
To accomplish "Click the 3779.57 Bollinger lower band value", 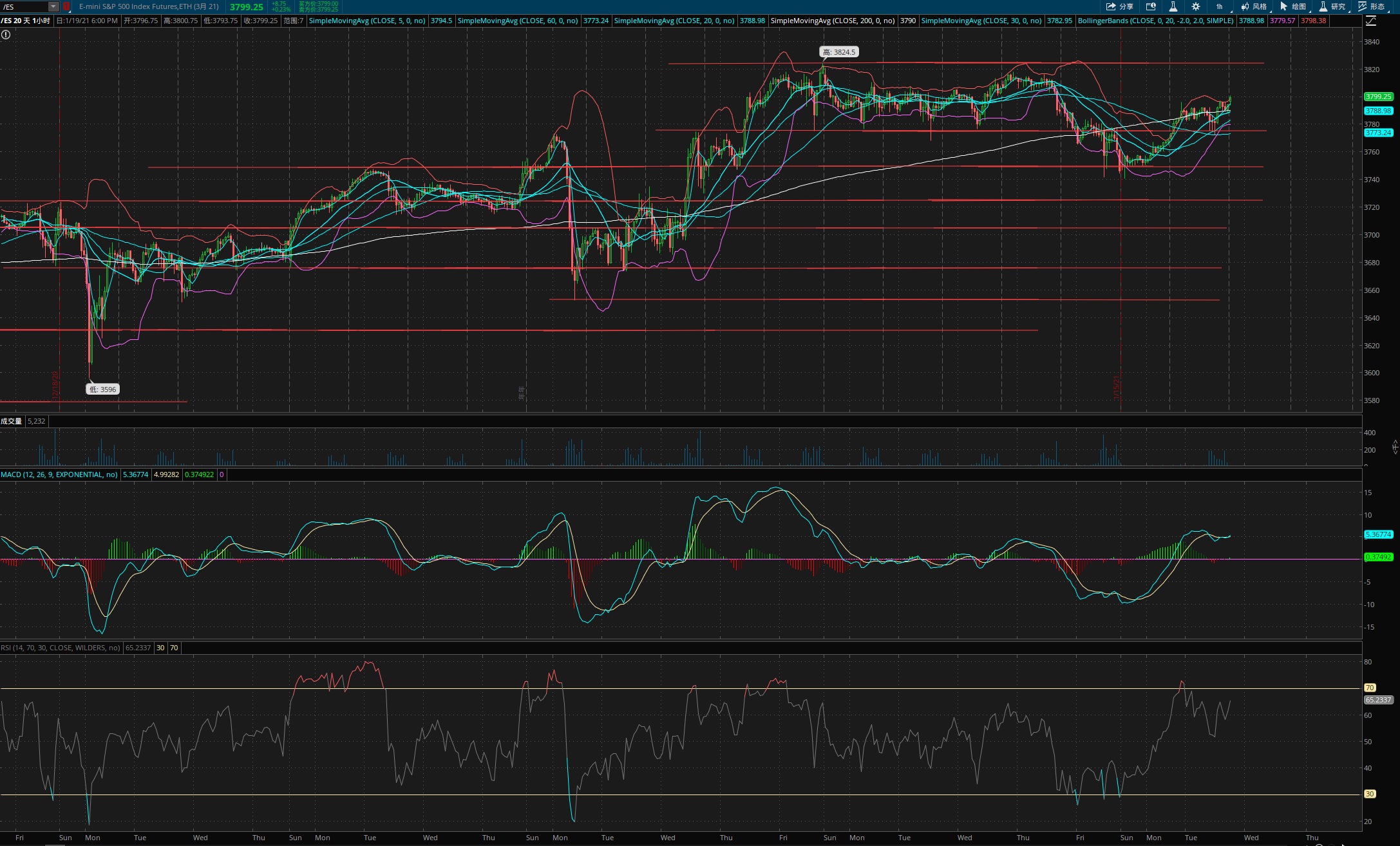I will (1282, 21).
